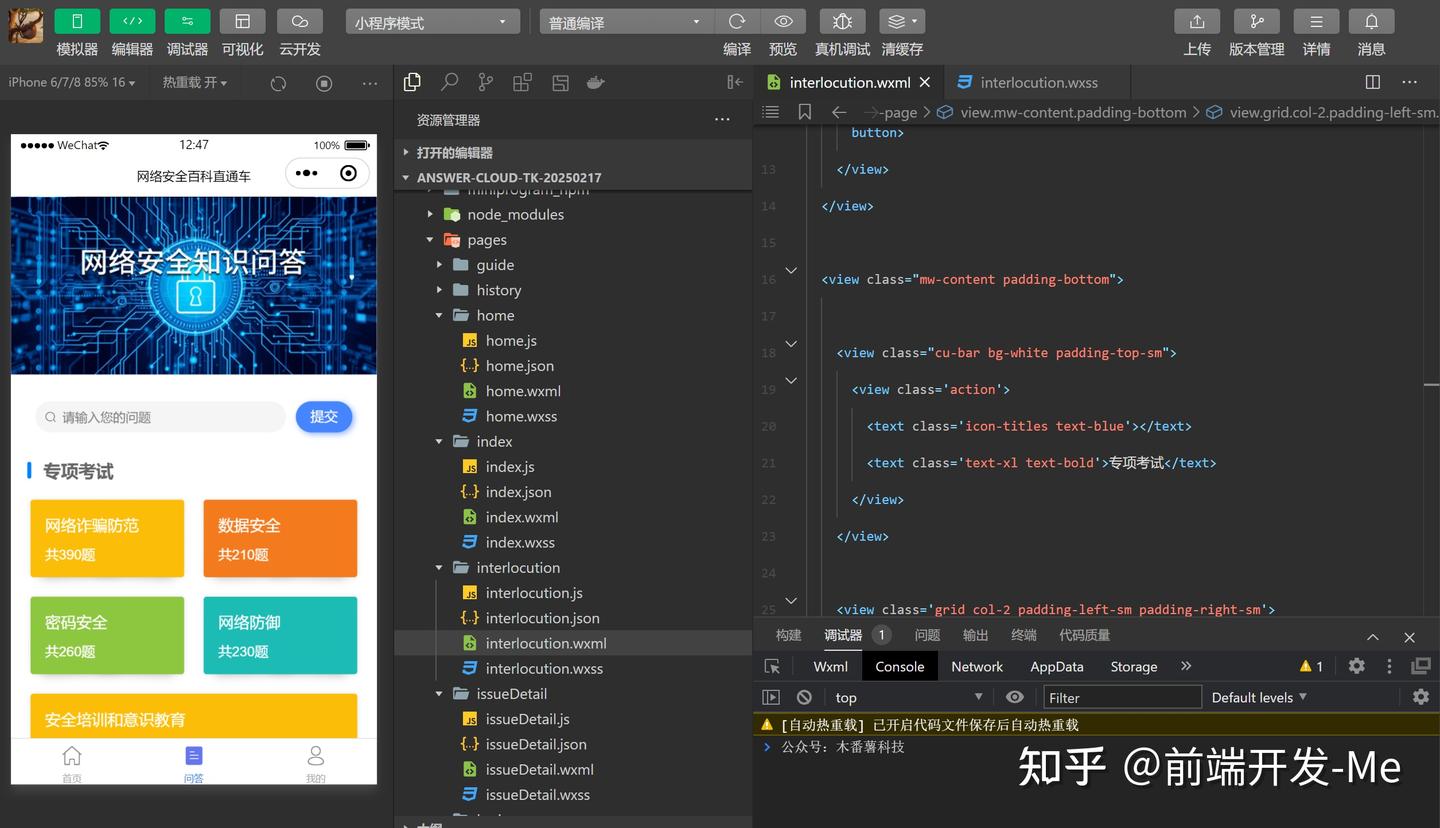
Task: Click the preview eye icon
Action: (x=783, y=21)
